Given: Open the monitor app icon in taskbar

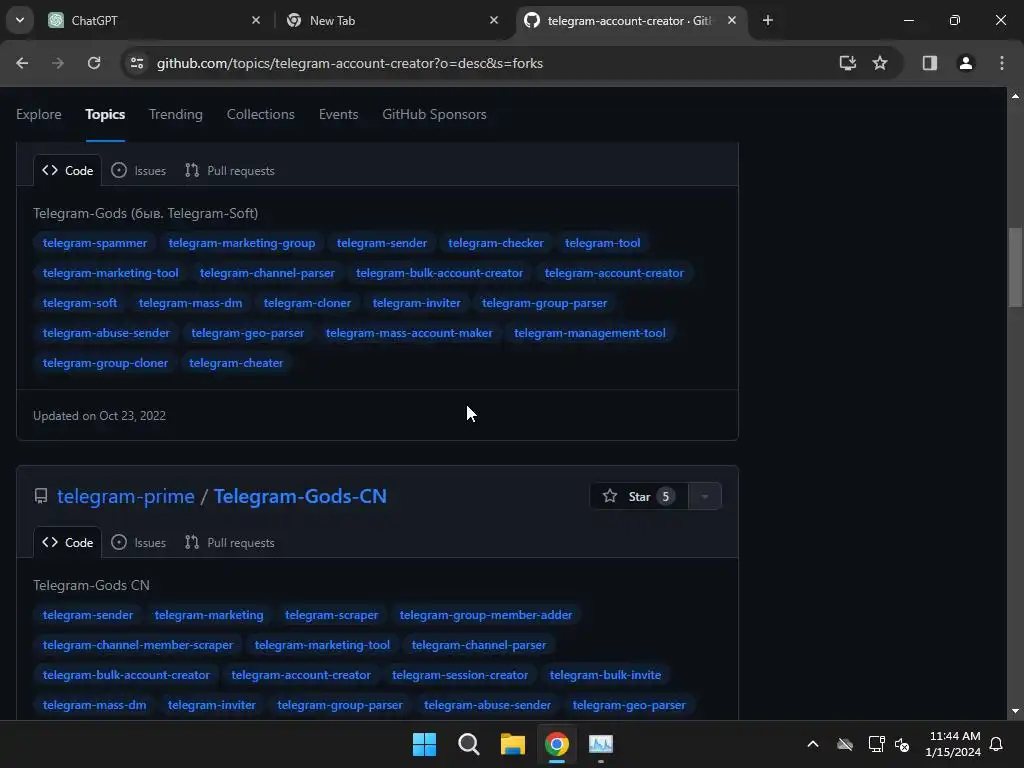Looking at the screenshot, I should click(x=601, y=744).
